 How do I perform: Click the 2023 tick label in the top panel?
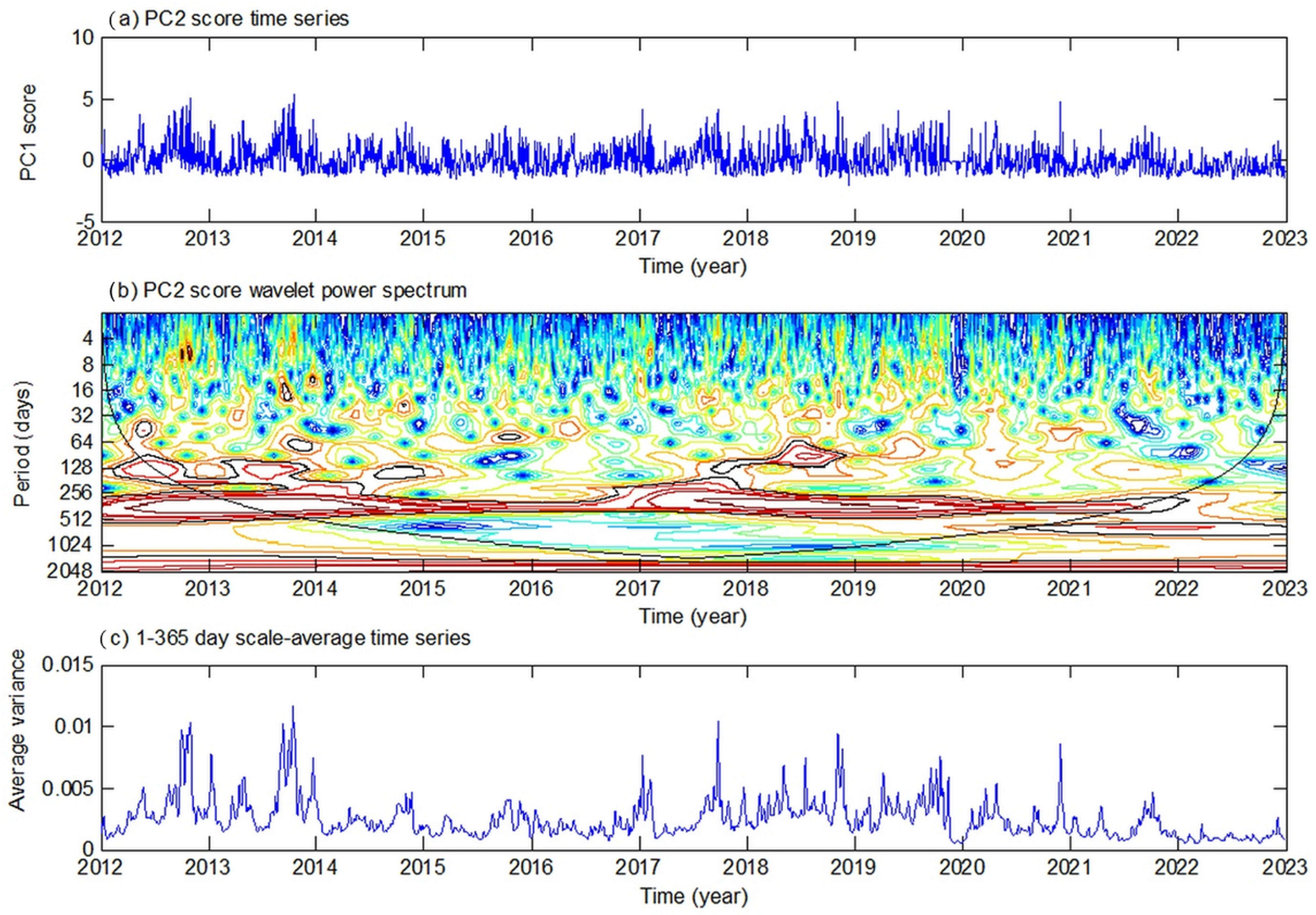1284,238
